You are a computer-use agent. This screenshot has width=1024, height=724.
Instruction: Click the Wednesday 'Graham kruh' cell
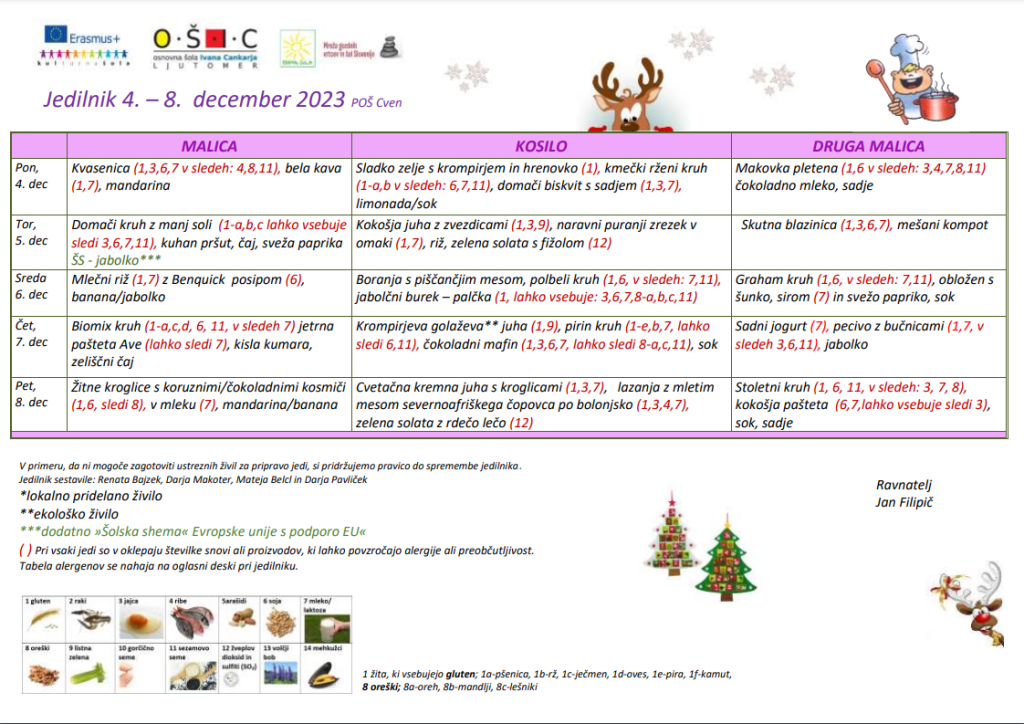pos(869,293)
